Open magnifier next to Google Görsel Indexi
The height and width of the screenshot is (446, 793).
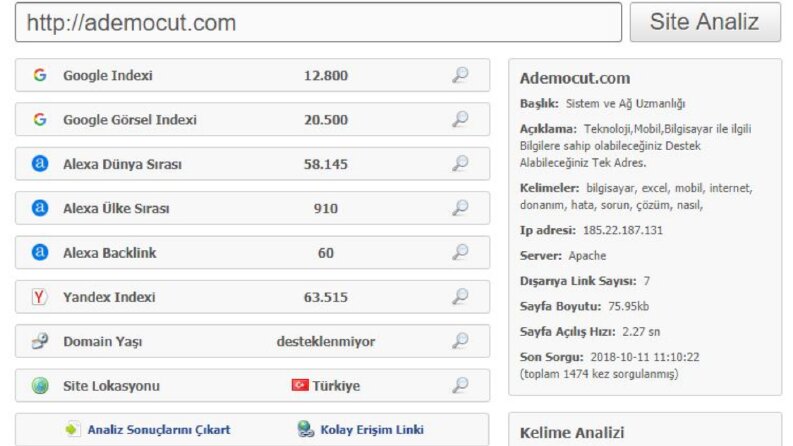[x=460, y=119]
